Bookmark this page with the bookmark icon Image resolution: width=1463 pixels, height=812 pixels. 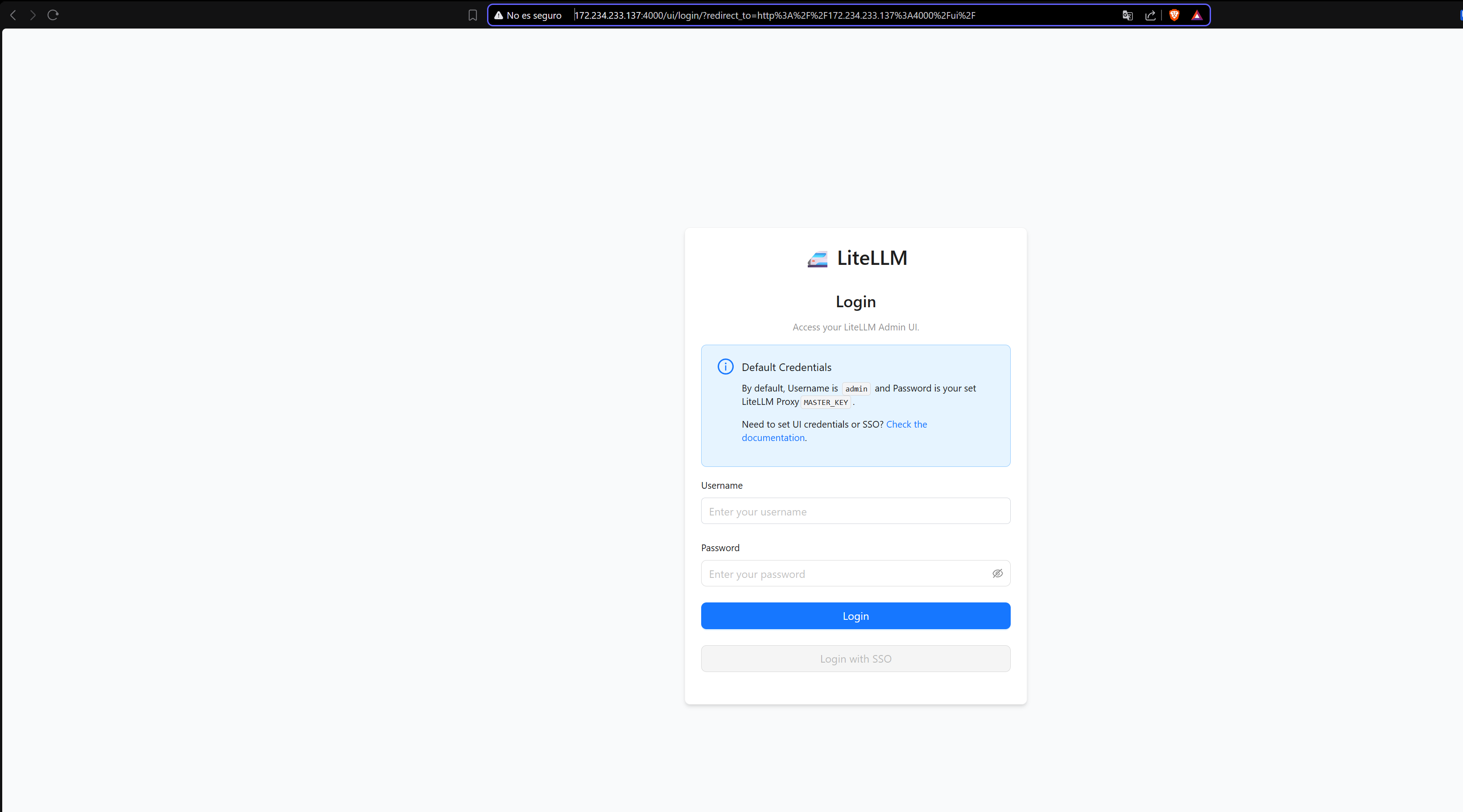472,15
